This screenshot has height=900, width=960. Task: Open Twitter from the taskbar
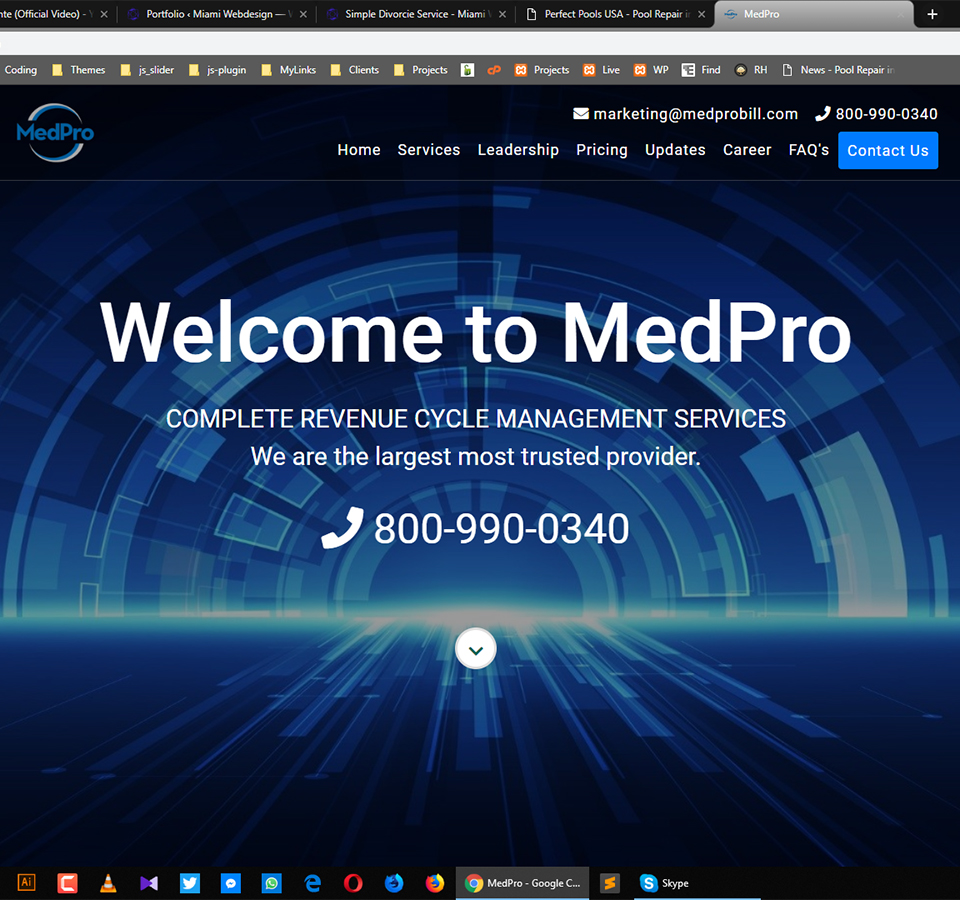pos(190,883)
